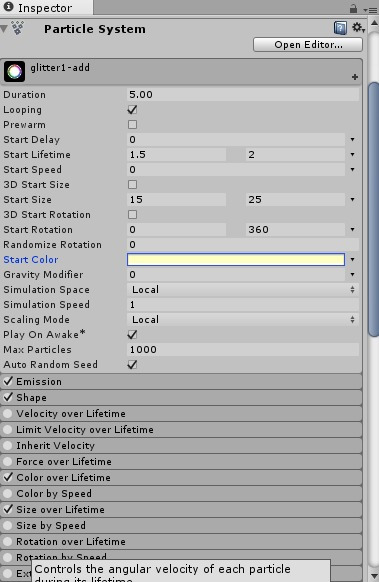
Task: Uncheck the Looping checkbox
Action: click(x=132, y=109)
